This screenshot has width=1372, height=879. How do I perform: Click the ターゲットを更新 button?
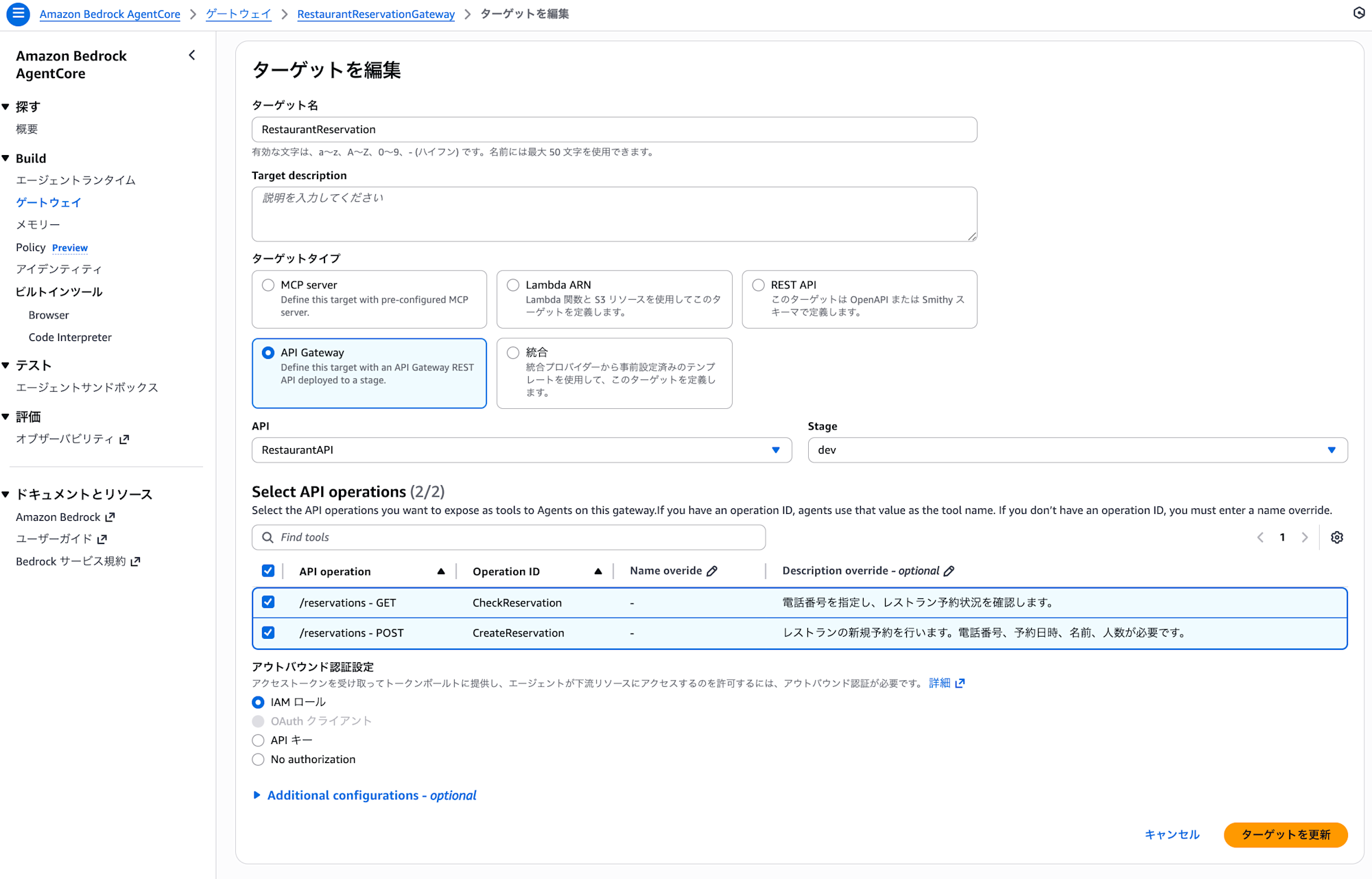[x=1286, y=835]
